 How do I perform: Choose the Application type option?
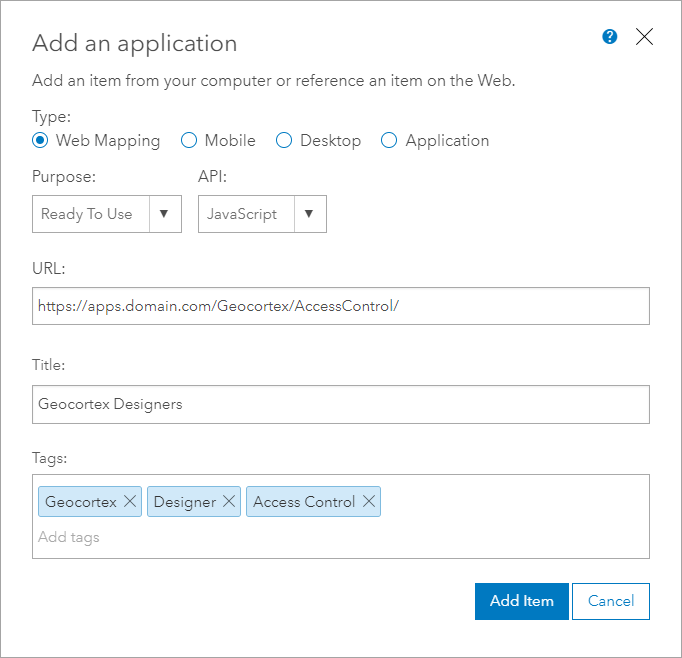389,140
